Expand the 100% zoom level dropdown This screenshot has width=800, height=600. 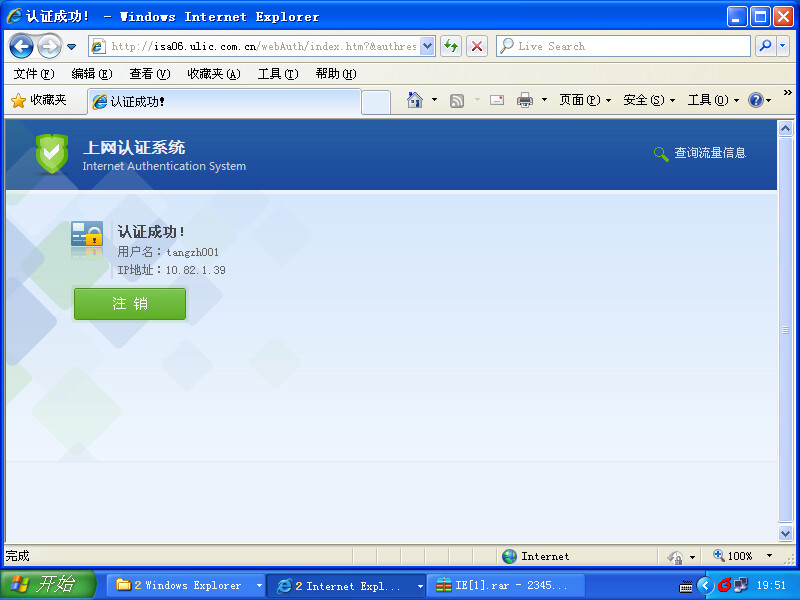pos(769,556)
